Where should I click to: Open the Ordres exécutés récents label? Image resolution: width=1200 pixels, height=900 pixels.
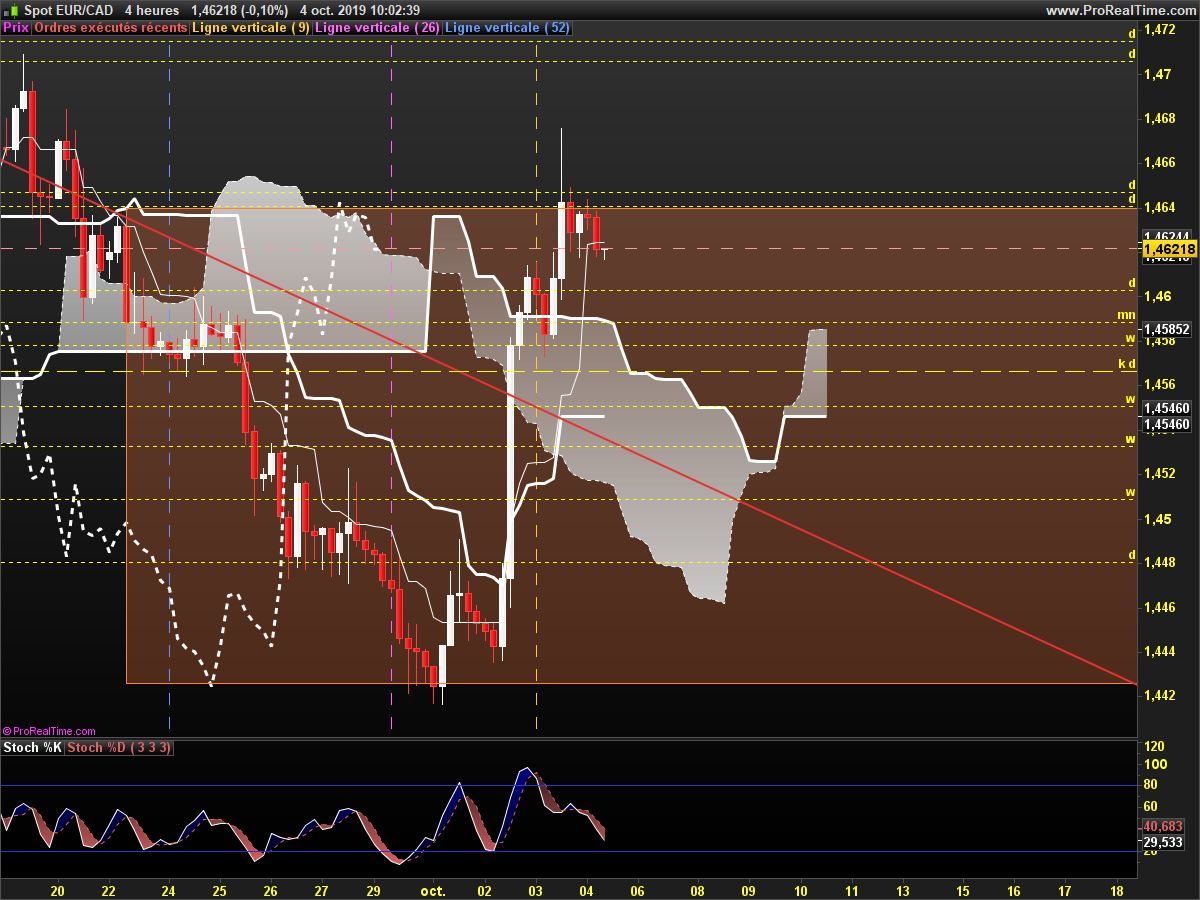pos(110,28)
